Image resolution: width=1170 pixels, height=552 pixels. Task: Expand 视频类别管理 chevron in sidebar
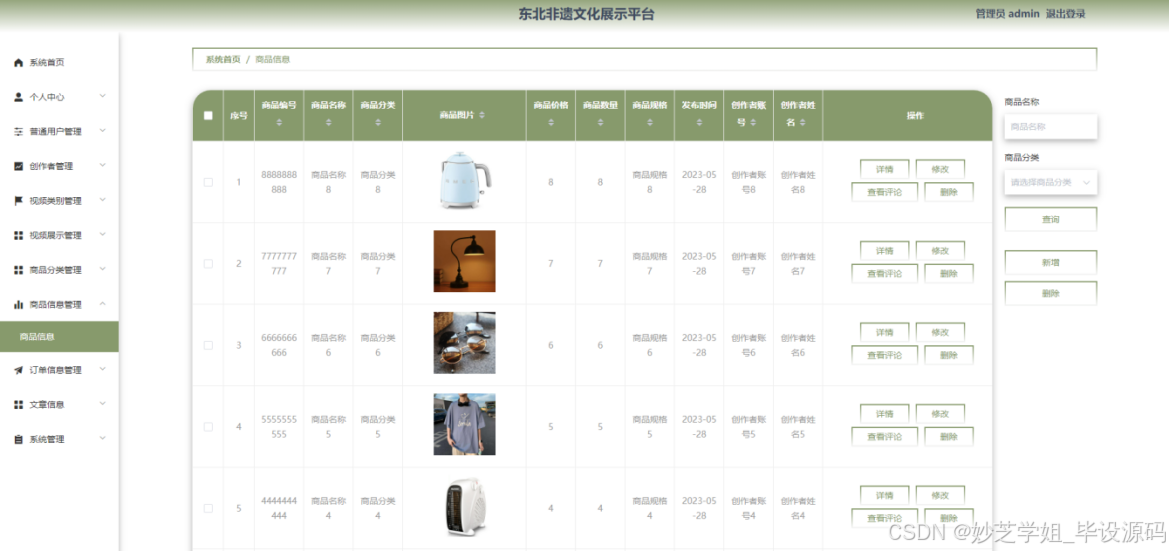pos(102,200)
